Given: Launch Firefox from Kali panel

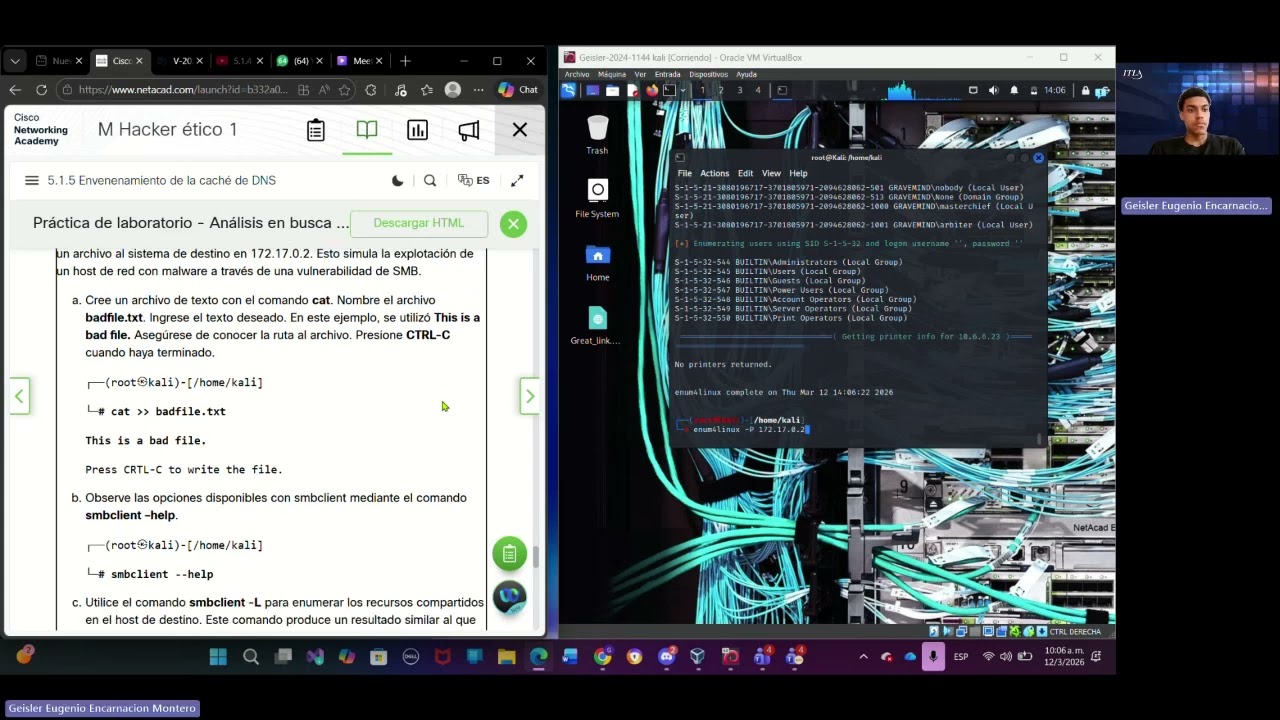Looking at the screenshot, I should 652,90.
